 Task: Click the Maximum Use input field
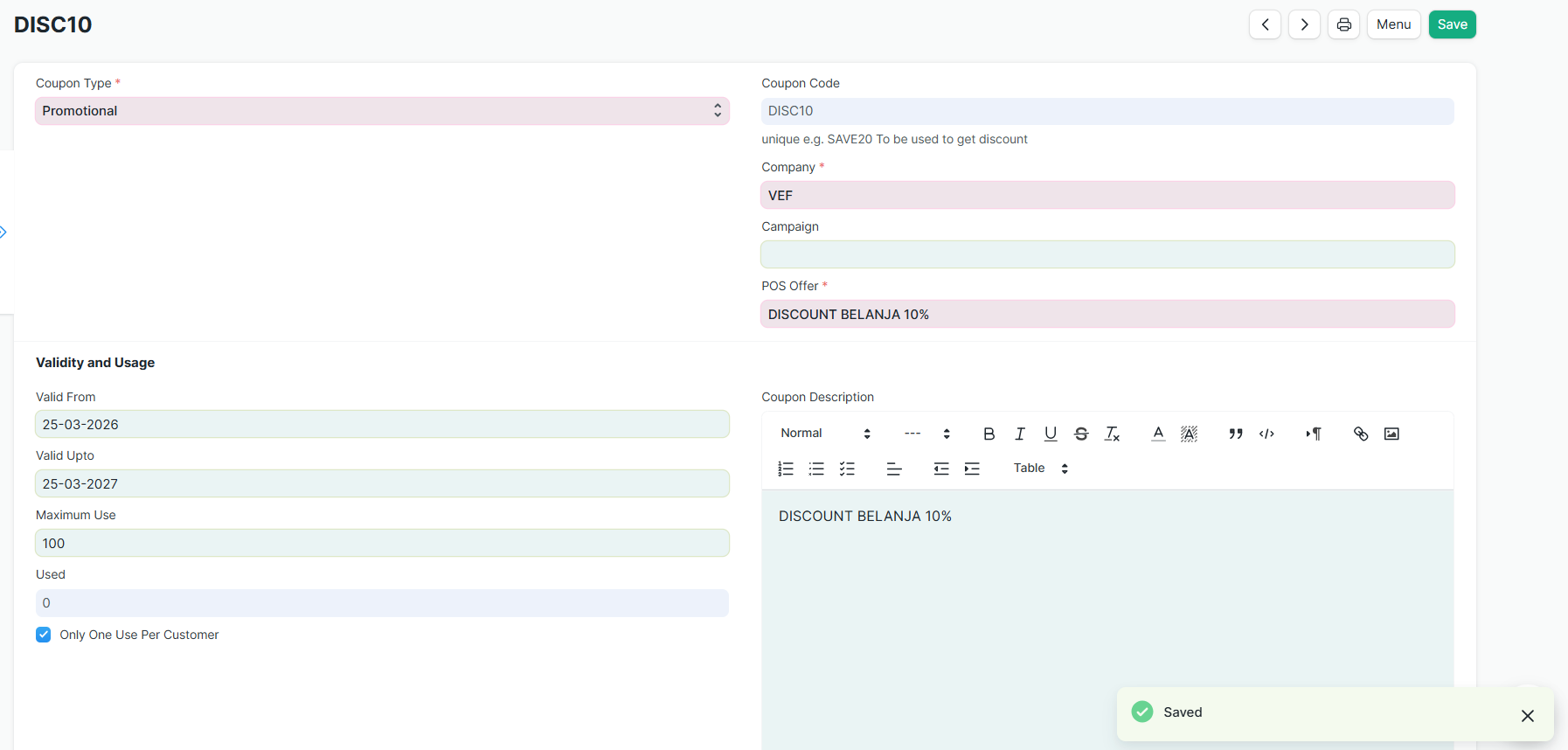click(x=382, y=543)
